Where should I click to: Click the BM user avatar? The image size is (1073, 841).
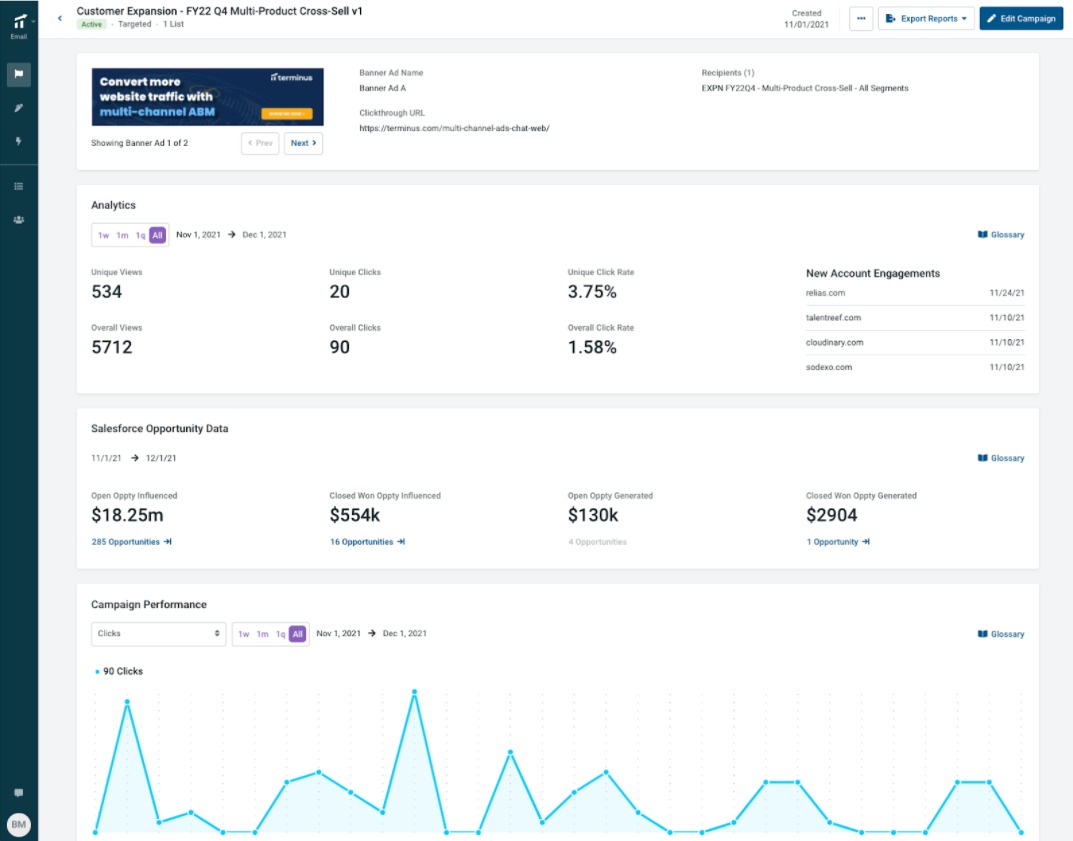18,824
